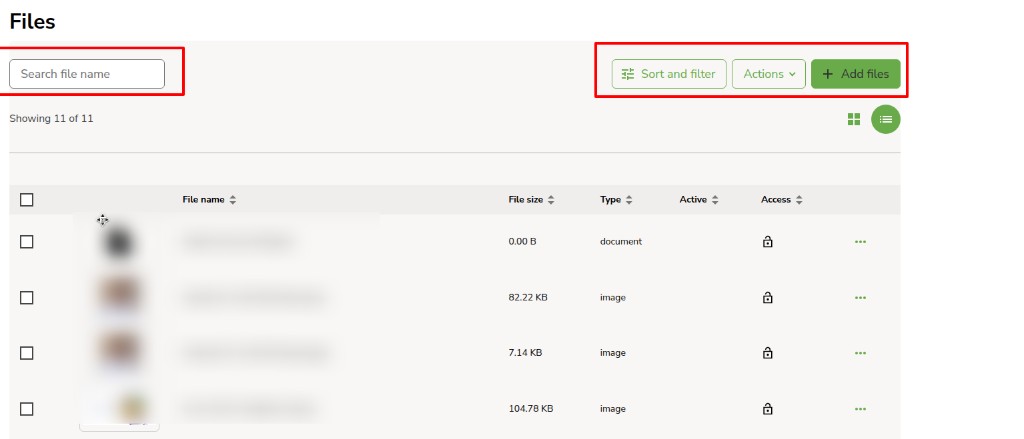Viewport: 1024px width, 439px height.
Task: Click the 'Files' page heading
Action: [x=32, y=22]
